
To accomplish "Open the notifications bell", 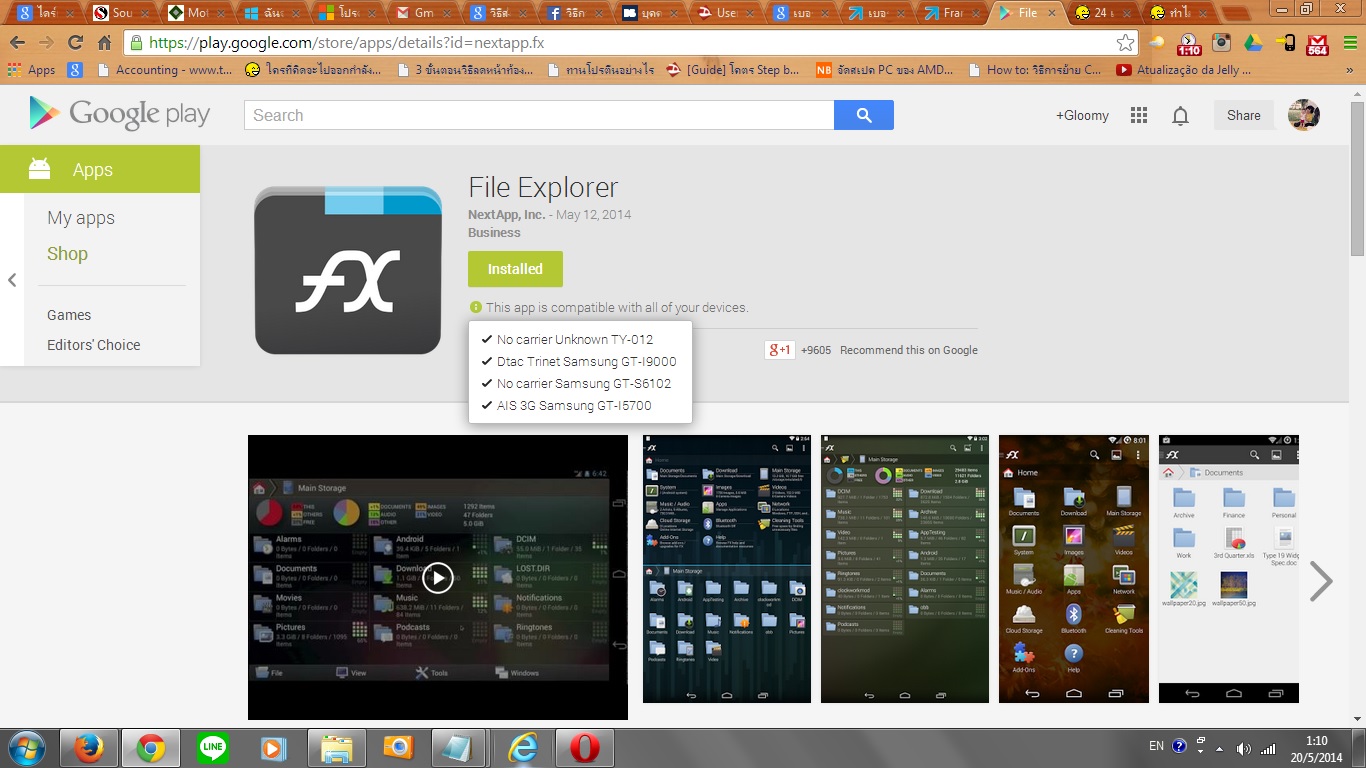I will [x=1181, y=116].
